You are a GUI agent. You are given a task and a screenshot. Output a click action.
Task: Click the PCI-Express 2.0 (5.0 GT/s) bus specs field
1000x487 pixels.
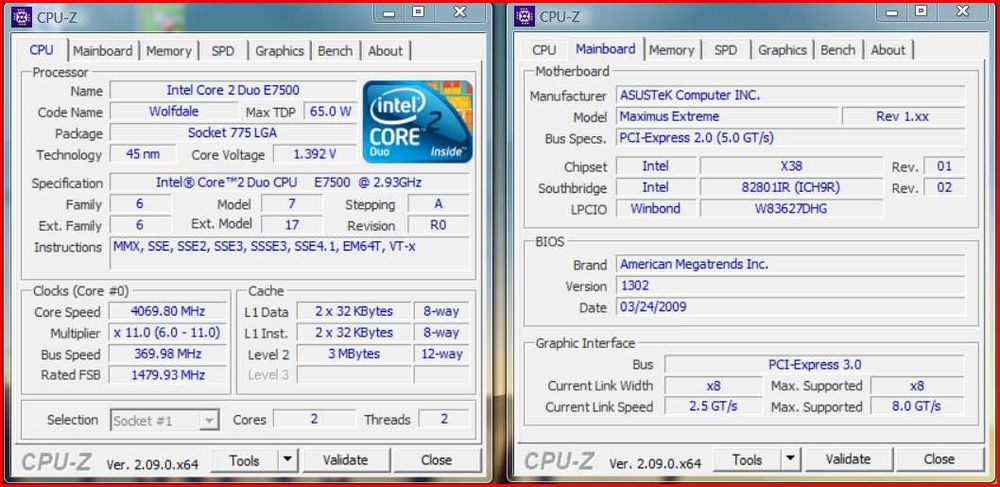point(791,138)
